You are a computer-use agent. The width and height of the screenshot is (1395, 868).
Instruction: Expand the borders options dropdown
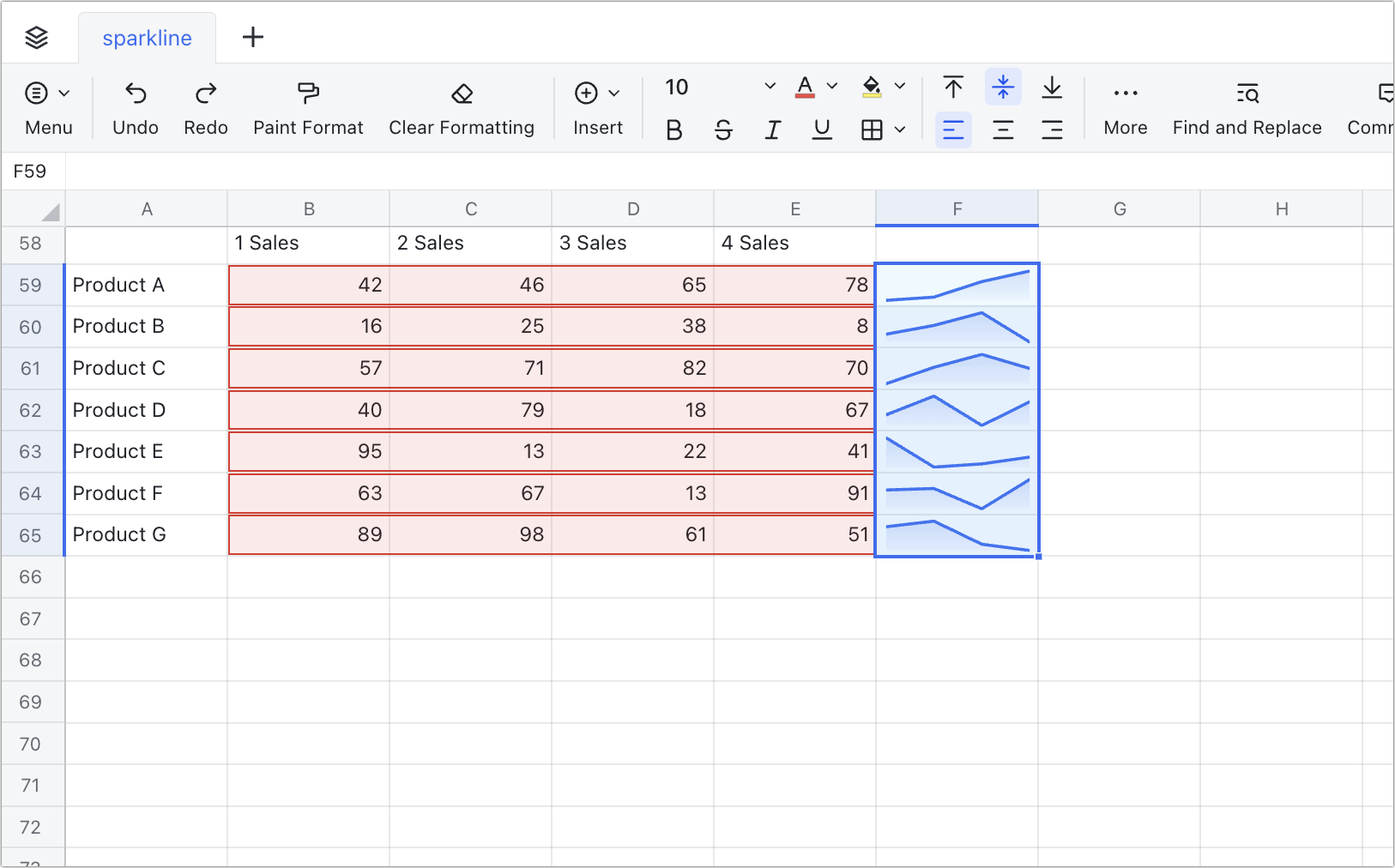pos(899,130)
